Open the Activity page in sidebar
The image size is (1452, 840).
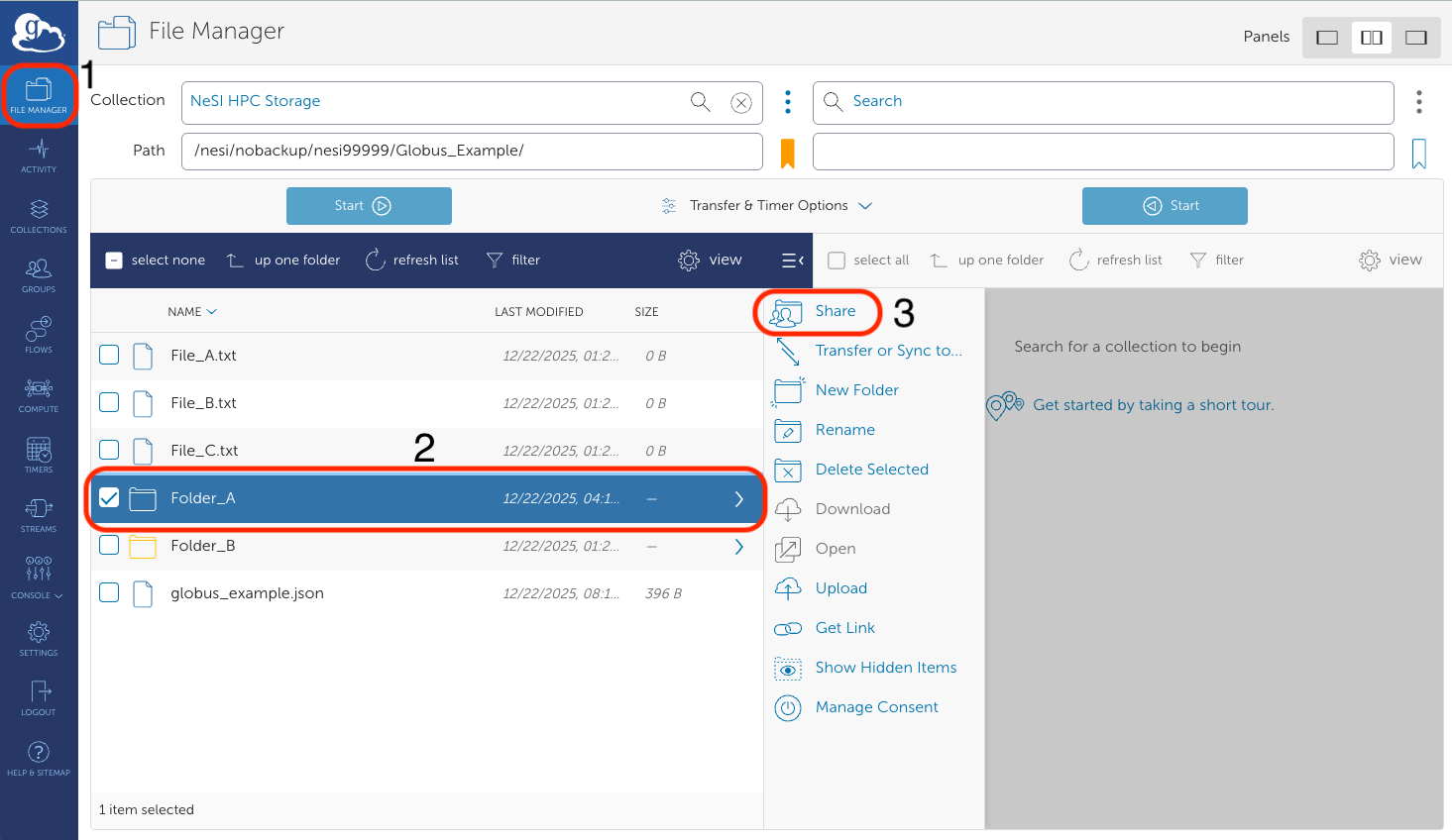39,156
